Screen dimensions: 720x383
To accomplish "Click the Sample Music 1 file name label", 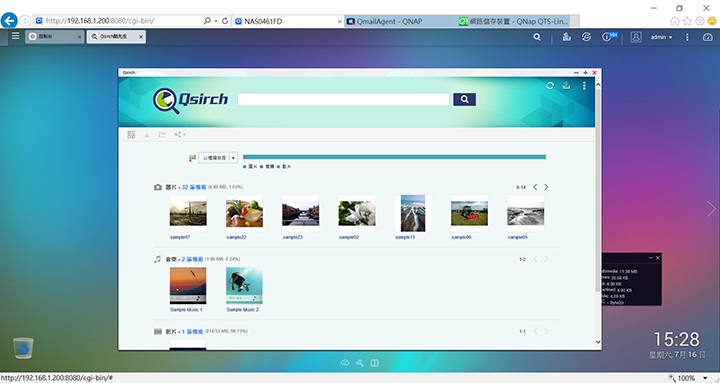I will pos(186,310).
